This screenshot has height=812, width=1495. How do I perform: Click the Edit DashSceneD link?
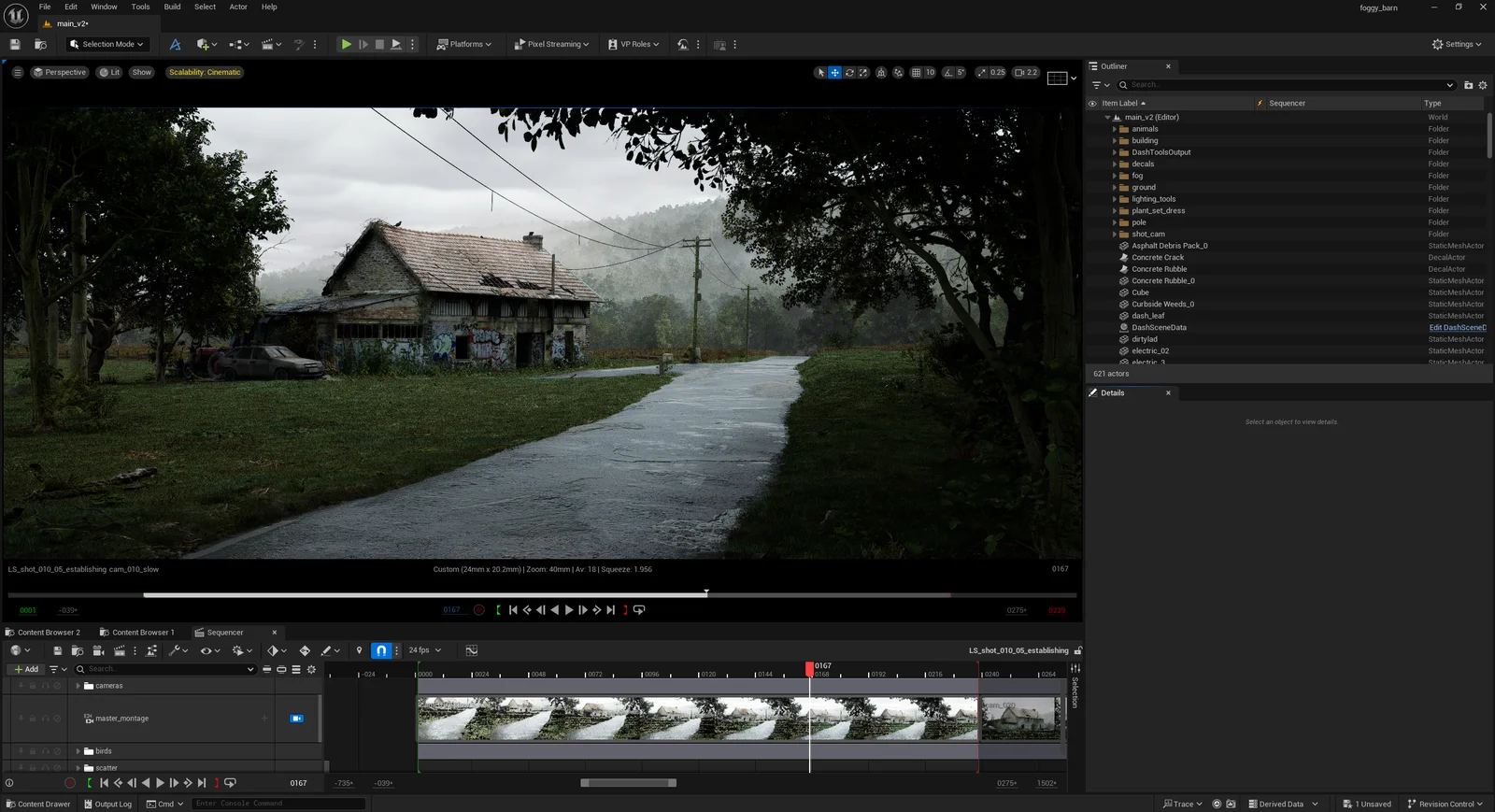point(1457,328)
